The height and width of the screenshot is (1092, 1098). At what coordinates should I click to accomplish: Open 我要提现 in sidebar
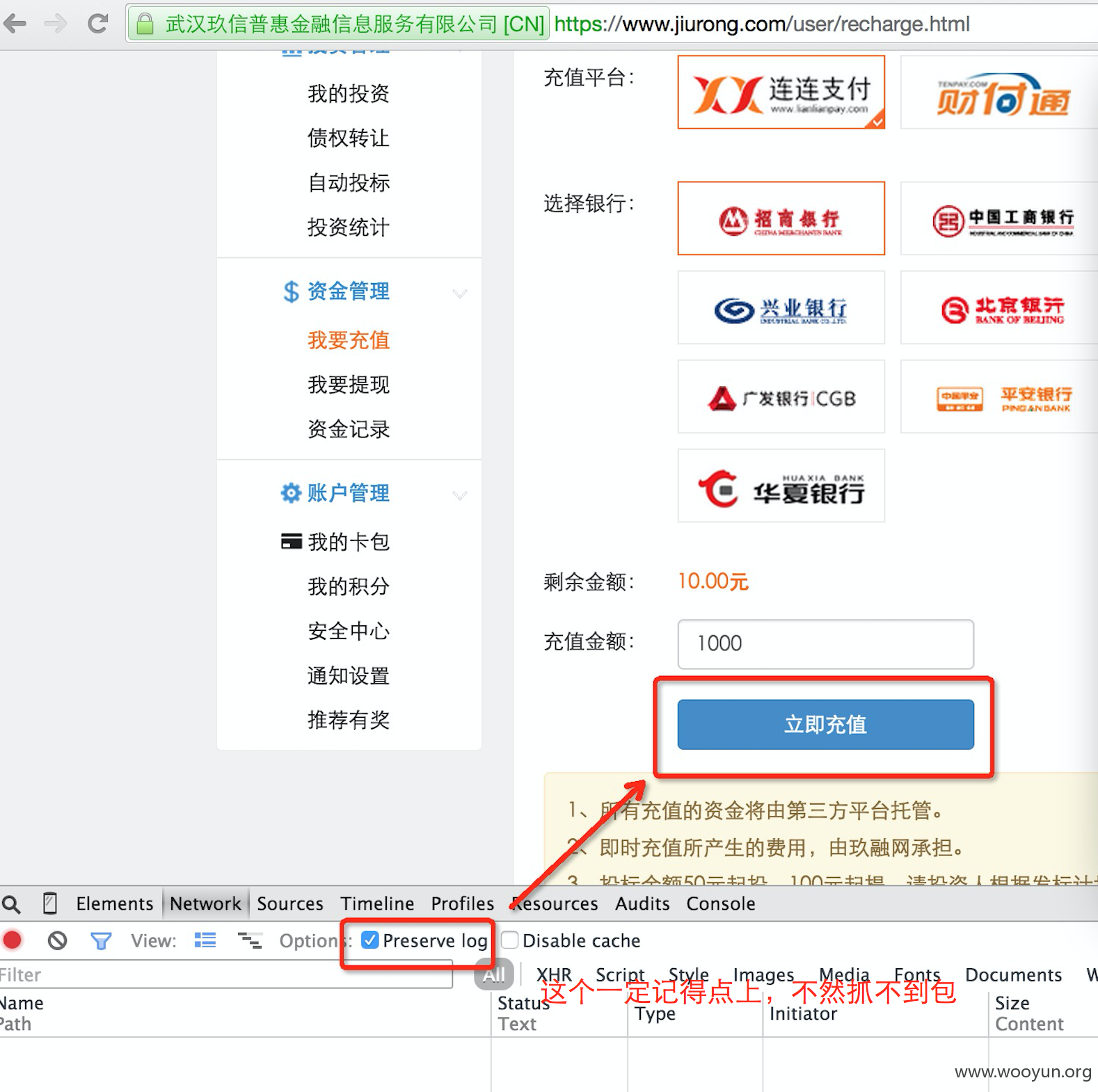(349, 385)
